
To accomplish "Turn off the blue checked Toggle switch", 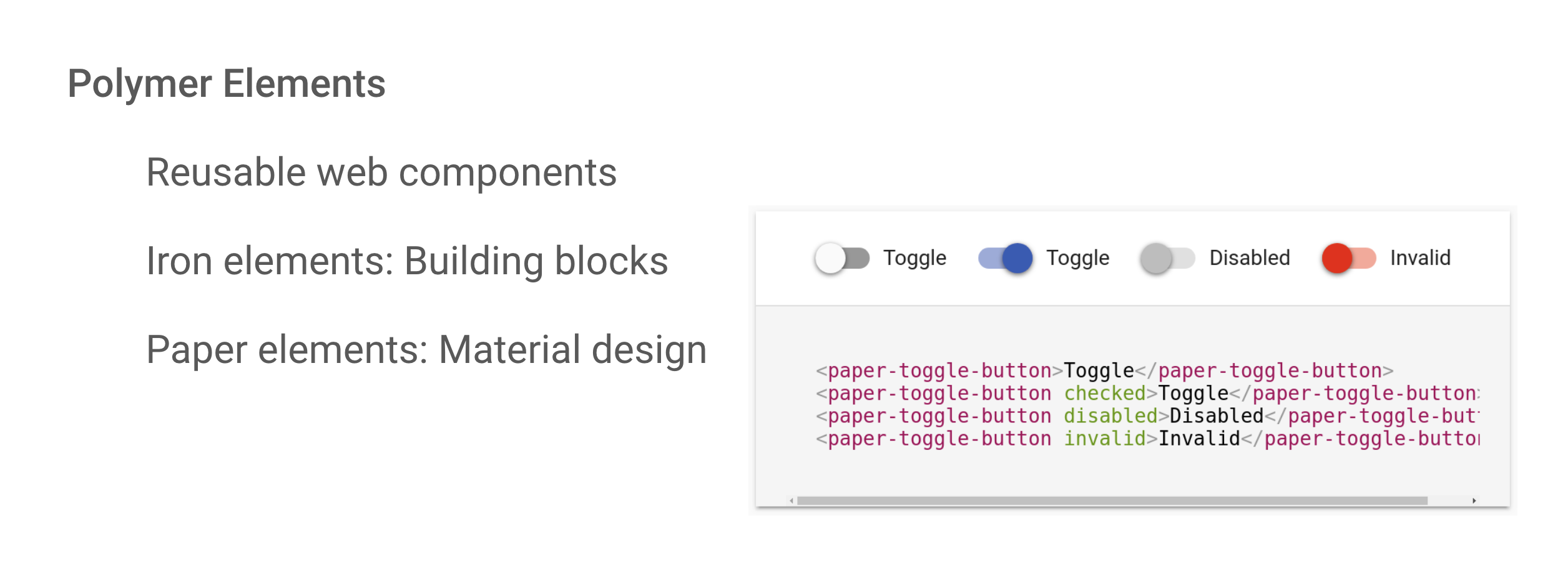I will [x=1005, y=258].
